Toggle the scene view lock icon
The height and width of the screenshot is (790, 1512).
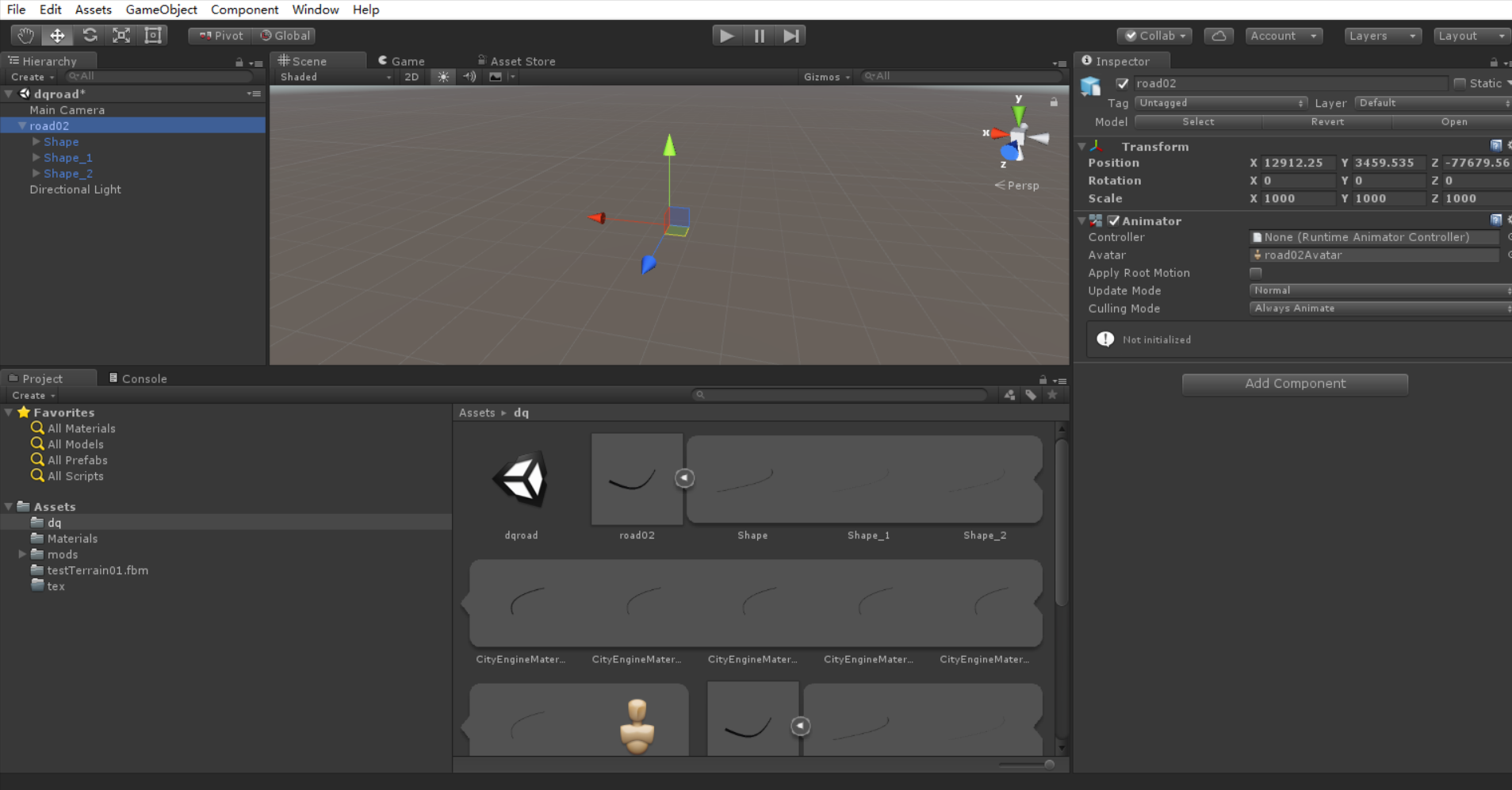click(1054, 102)
